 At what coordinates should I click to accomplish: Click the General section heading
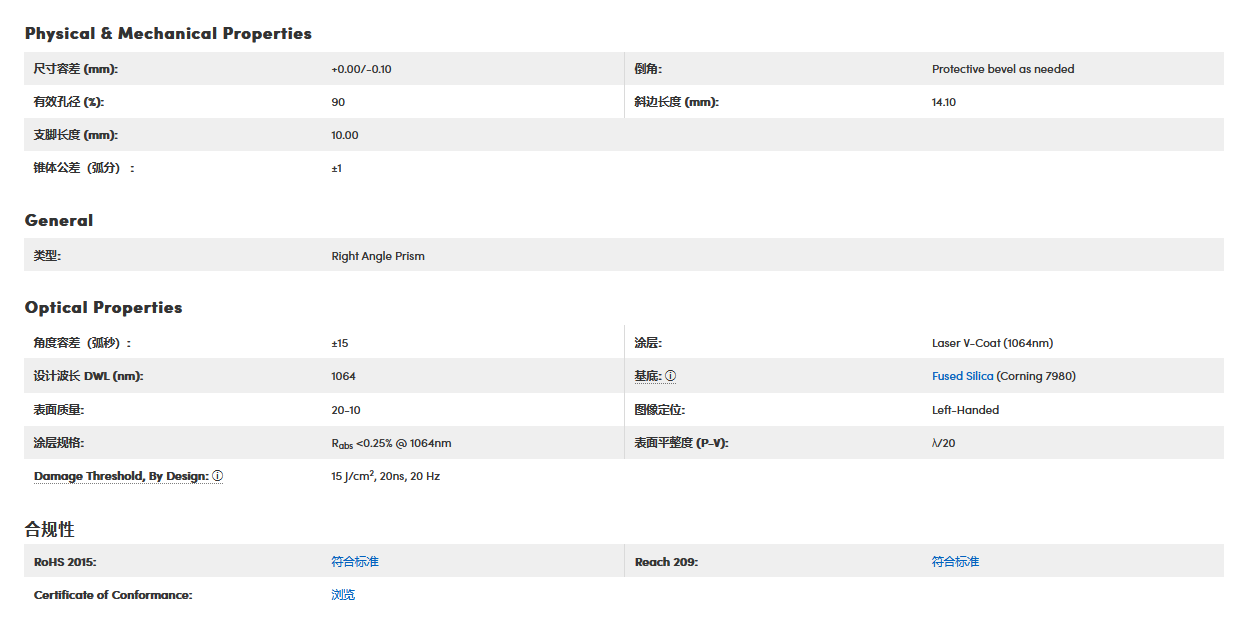click(59, 221)
